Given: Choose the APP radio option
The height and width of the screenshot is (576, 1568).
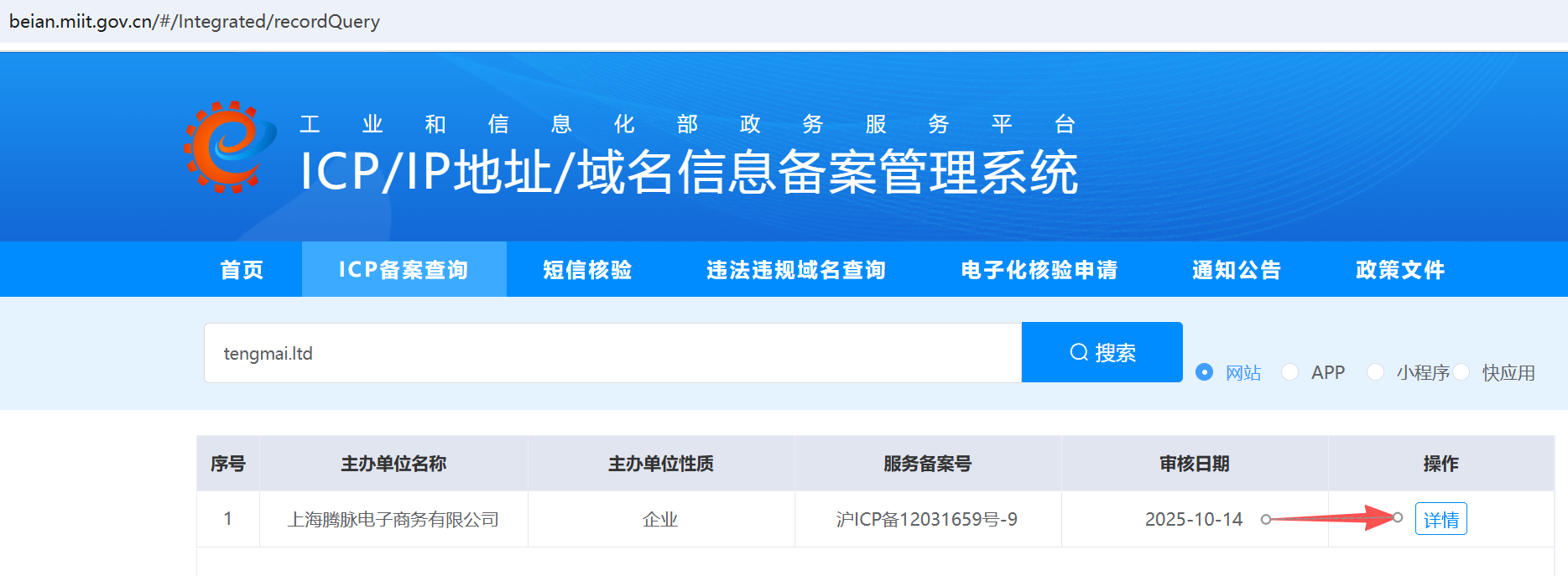Looking at the screenshot, I should pos(1290,372).
